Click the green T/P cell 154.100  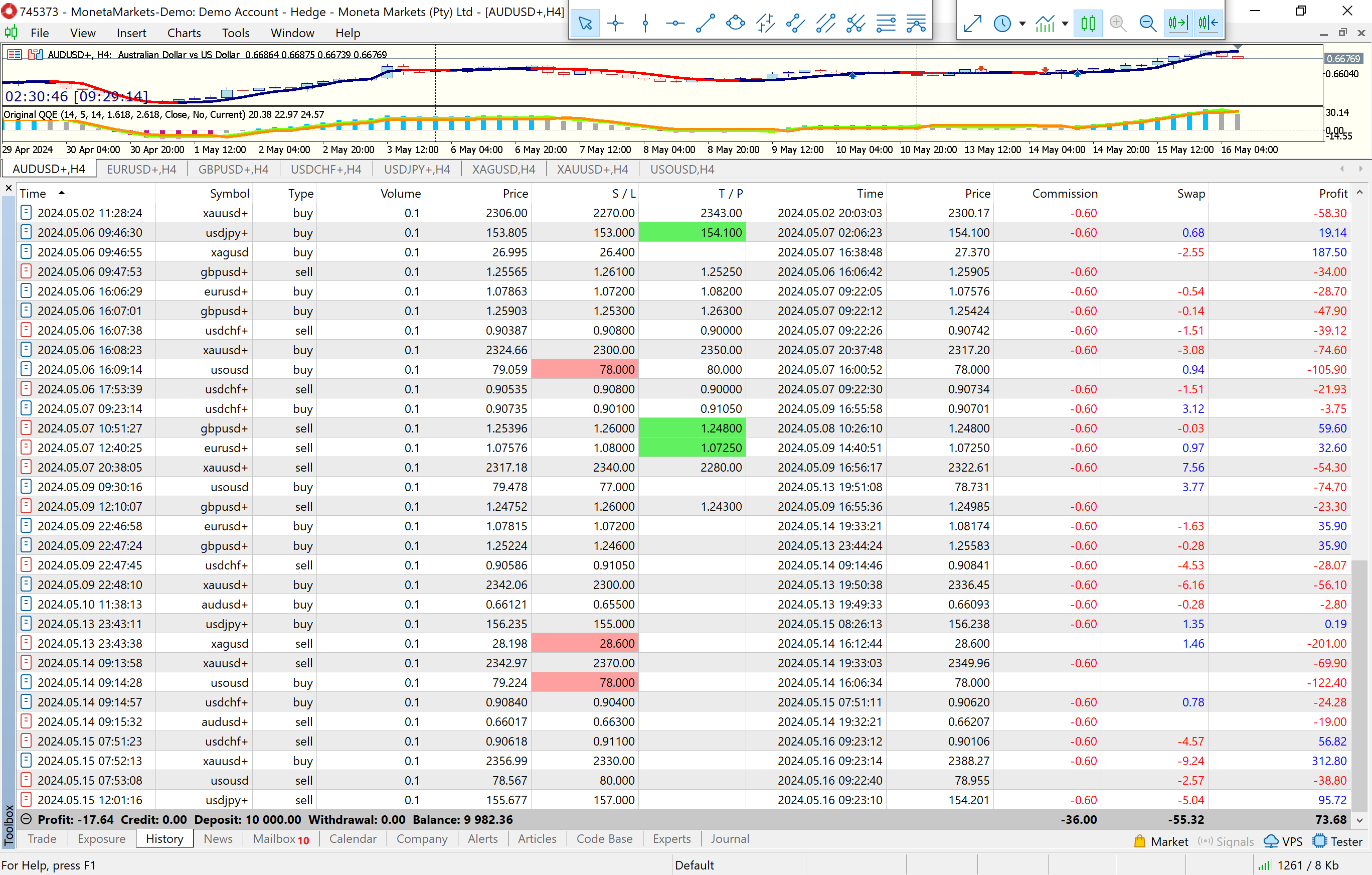click(692, 233)
